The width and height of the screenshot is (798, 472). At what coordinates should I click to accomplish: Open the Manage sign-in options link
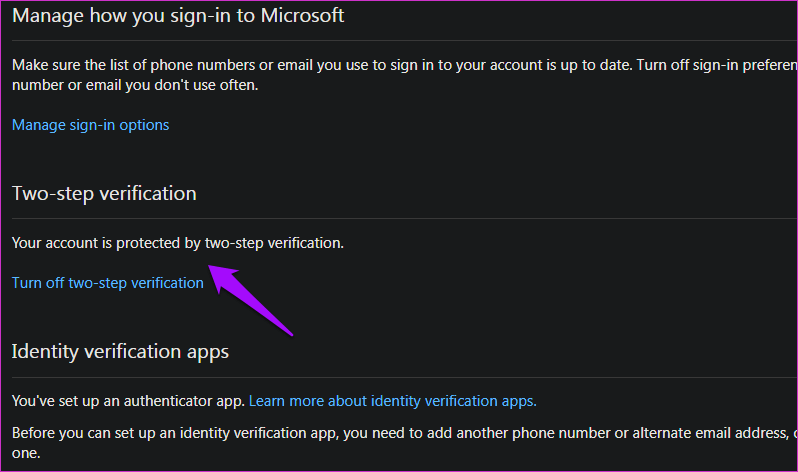pos(91,125)
